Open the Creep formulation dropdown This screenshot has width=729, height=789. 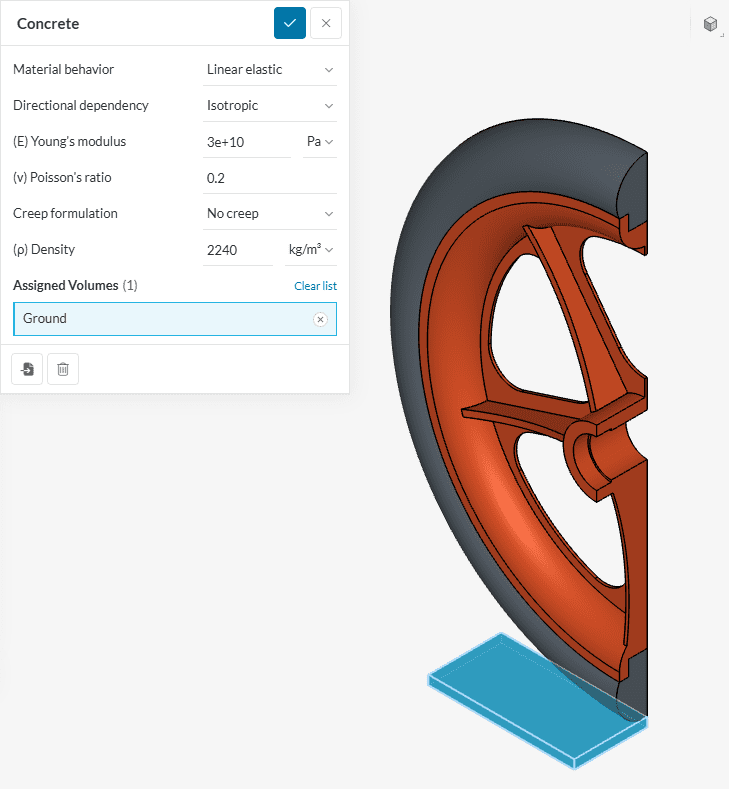tap(269, 213)
